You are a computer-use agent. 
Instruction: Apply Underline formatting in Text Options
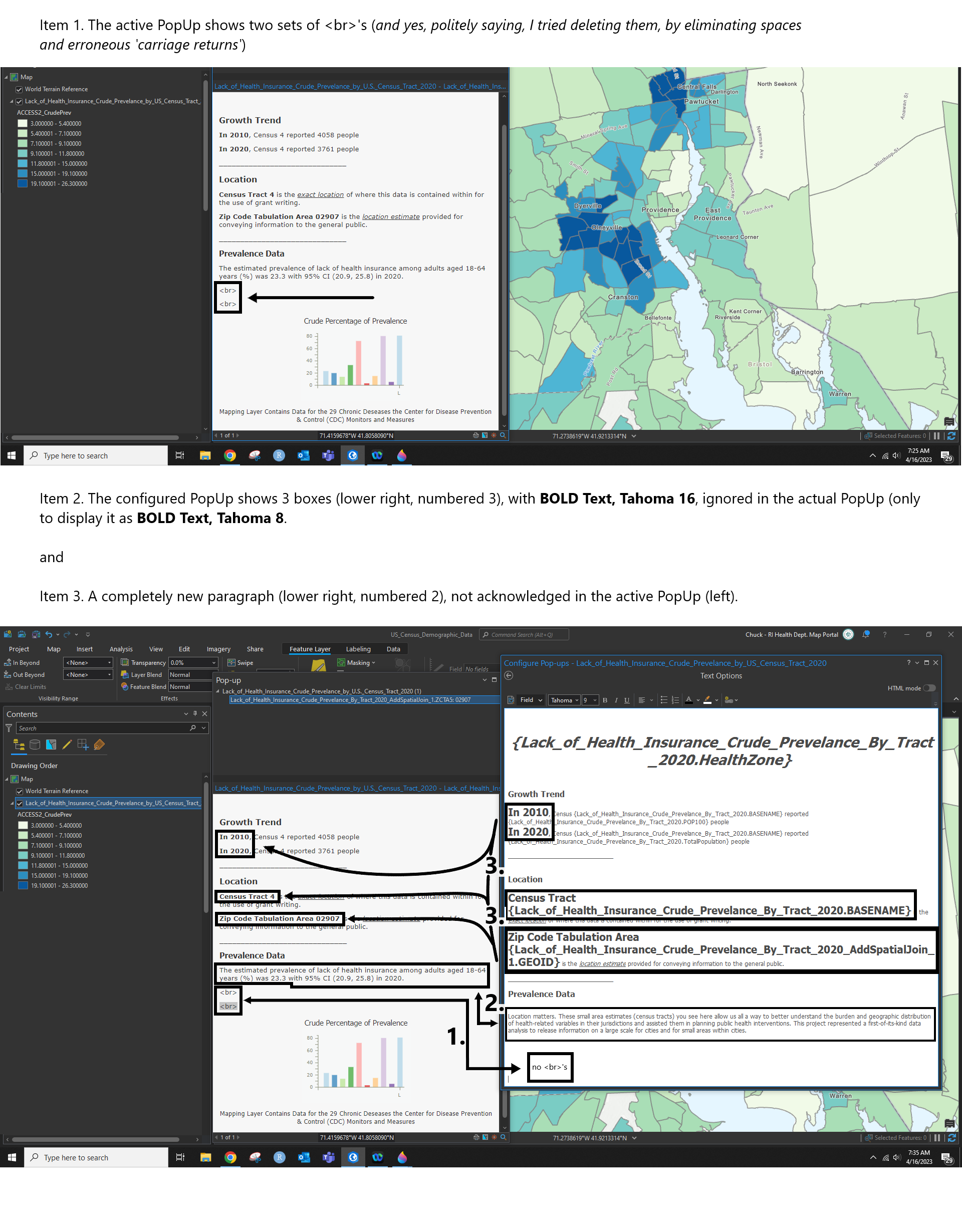click(627, 700)
